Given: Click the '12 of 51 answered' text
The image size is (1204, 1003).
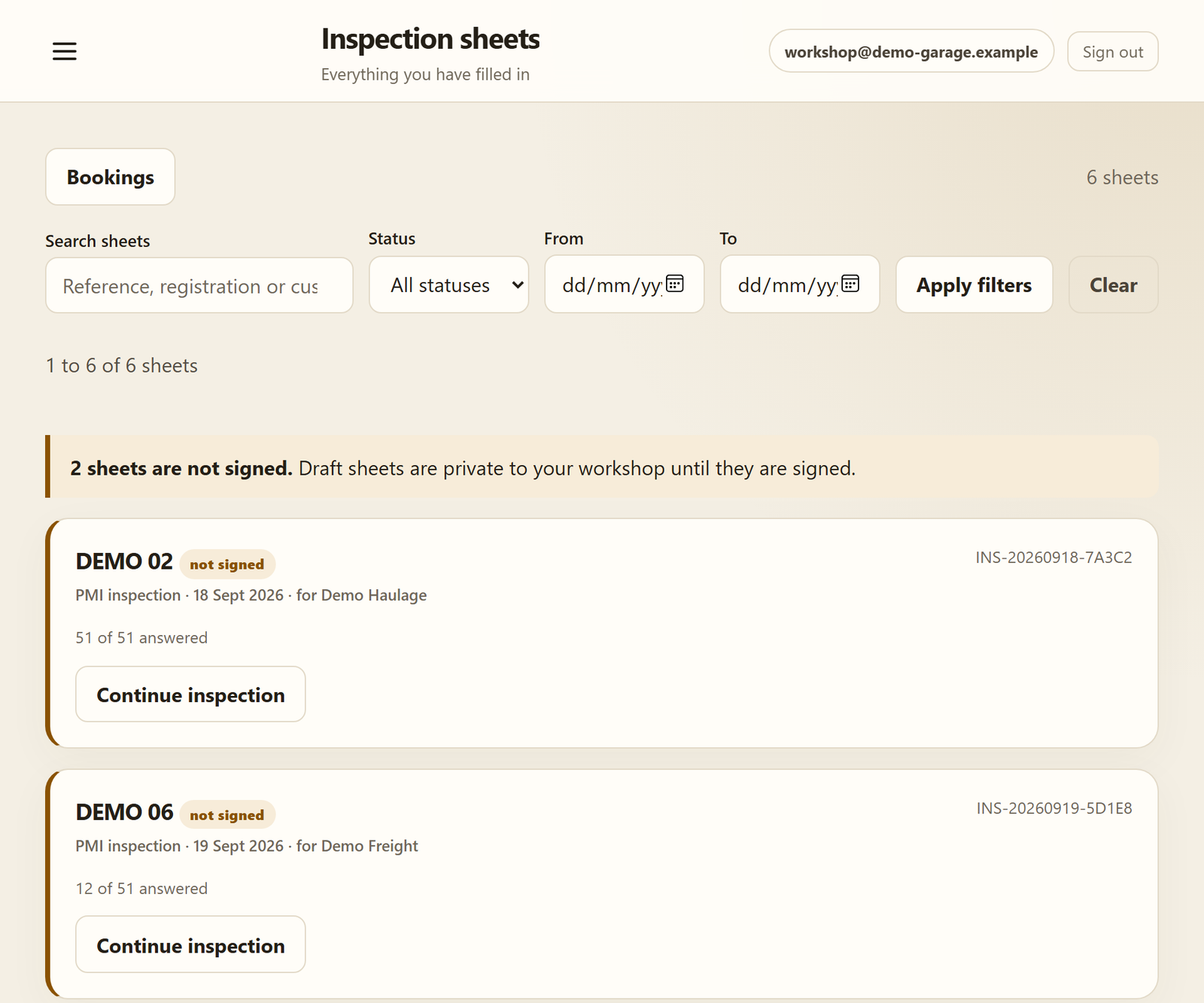Looking at the screenshot, I should click(x=141, y=889).
